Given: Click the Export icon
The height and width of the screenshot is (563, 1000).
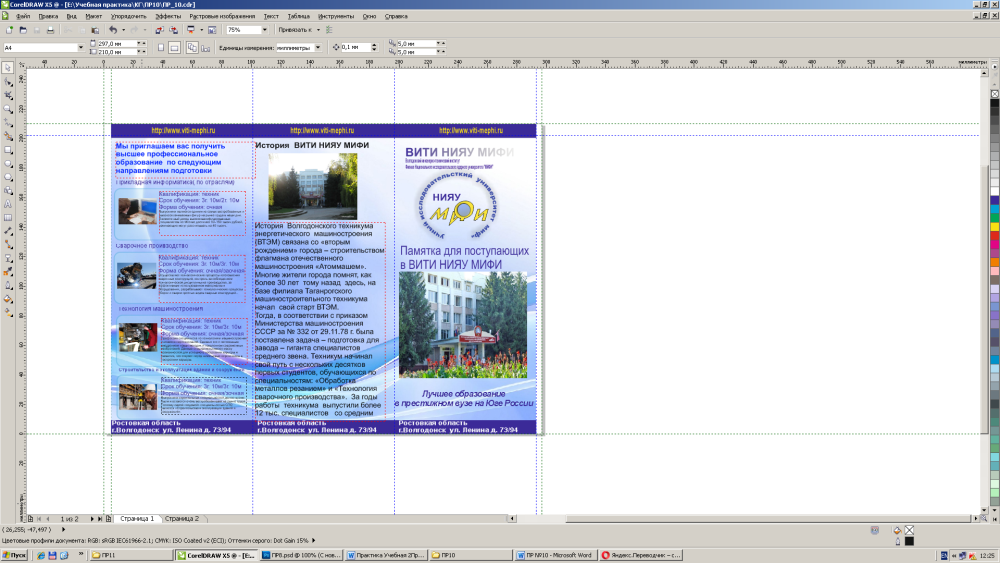Looking at the screenshot, I should point(173,30).
